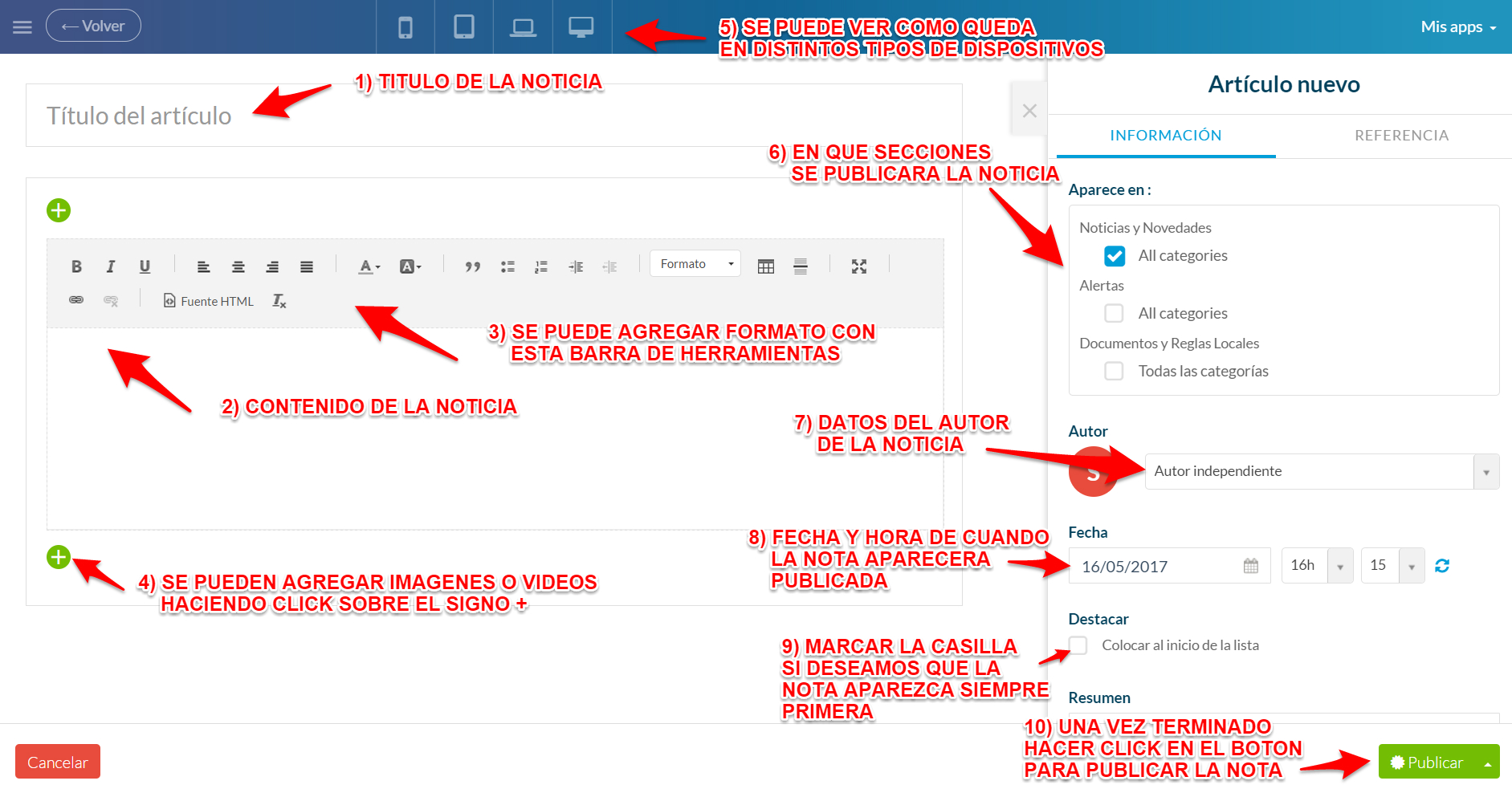Remove hyperlink from text
This screenshot has height=793, width=1512.
point(111,300)
